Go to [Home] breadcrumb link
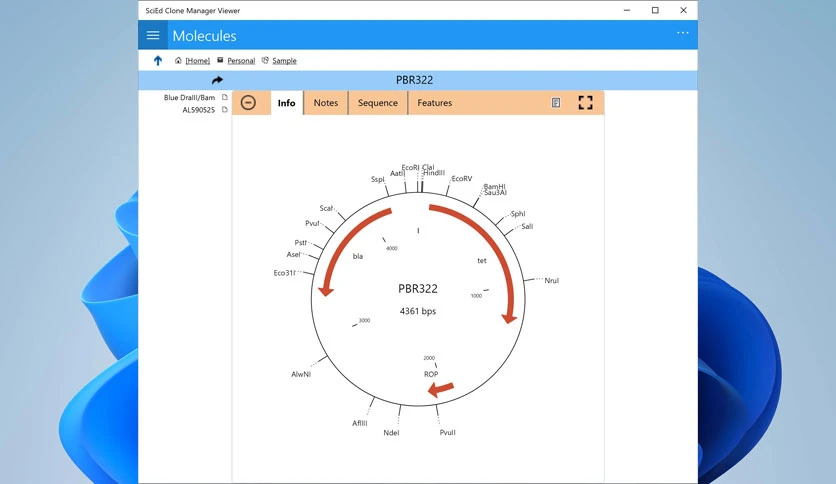 [x=198, y=61]
